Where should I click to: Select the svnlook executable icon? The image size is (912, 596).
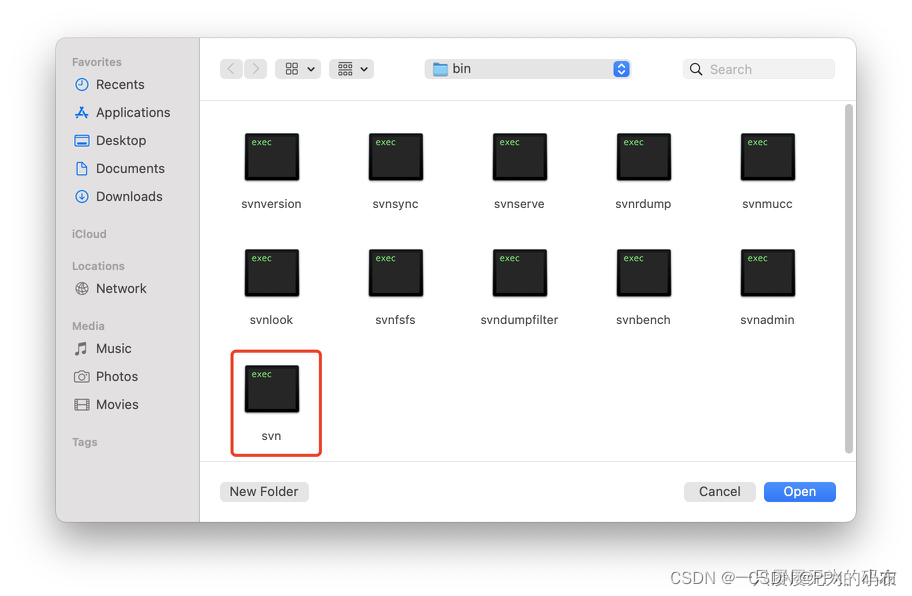coord(272,273)
